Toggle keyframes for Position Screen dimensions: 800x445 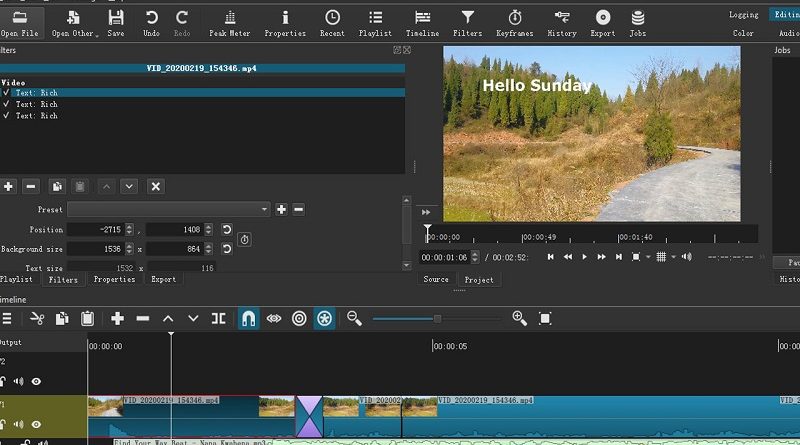point(244,239)
